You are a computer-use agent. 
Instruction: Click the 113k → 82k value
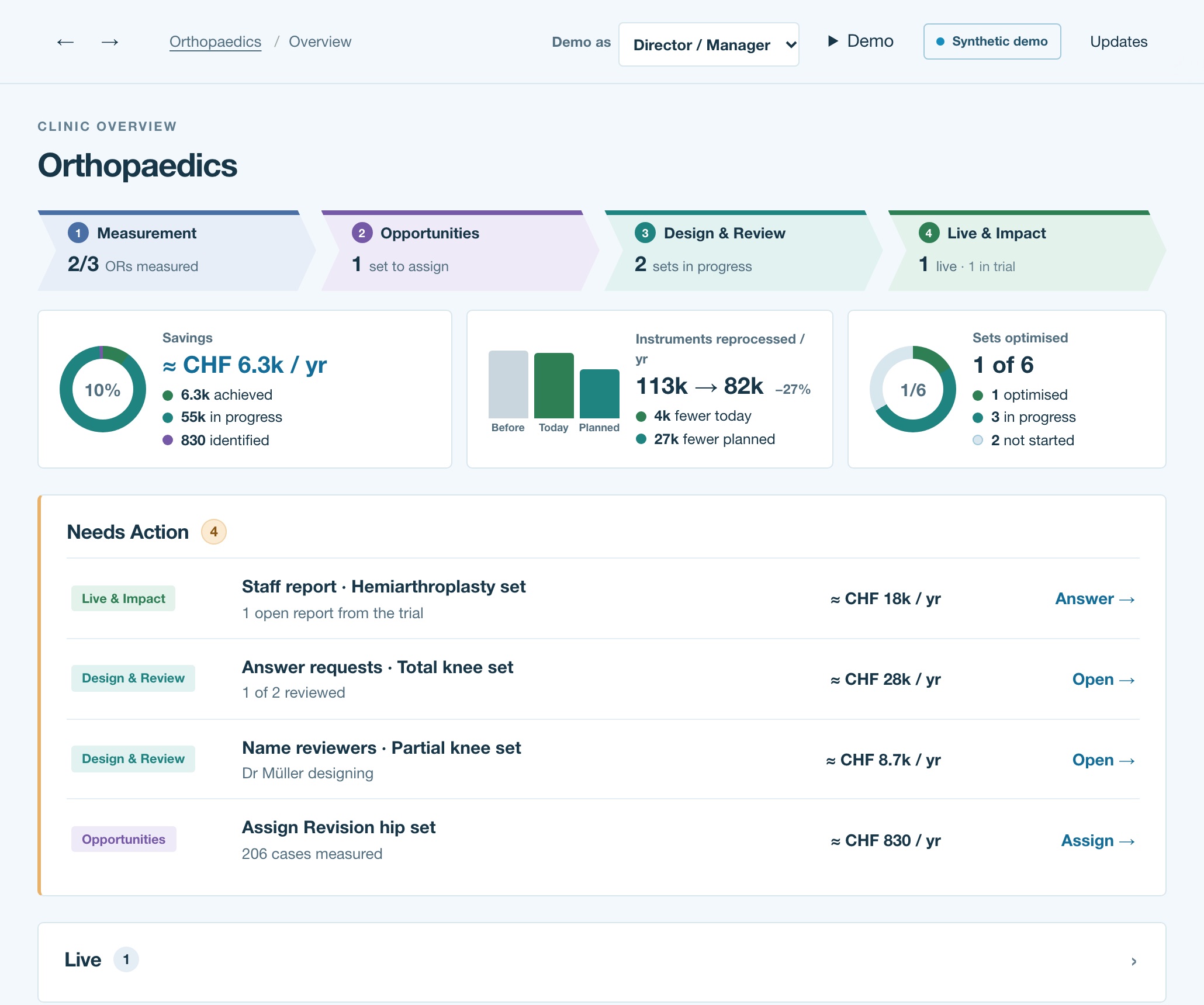[x=700, y=386]
